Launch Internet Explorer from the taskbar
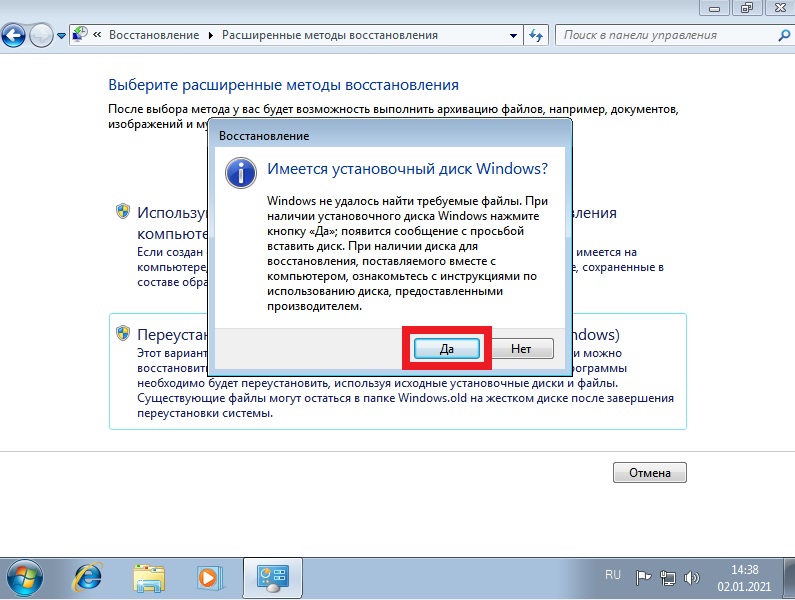This screenshot has height=600, width=795. tap(88, 578)
